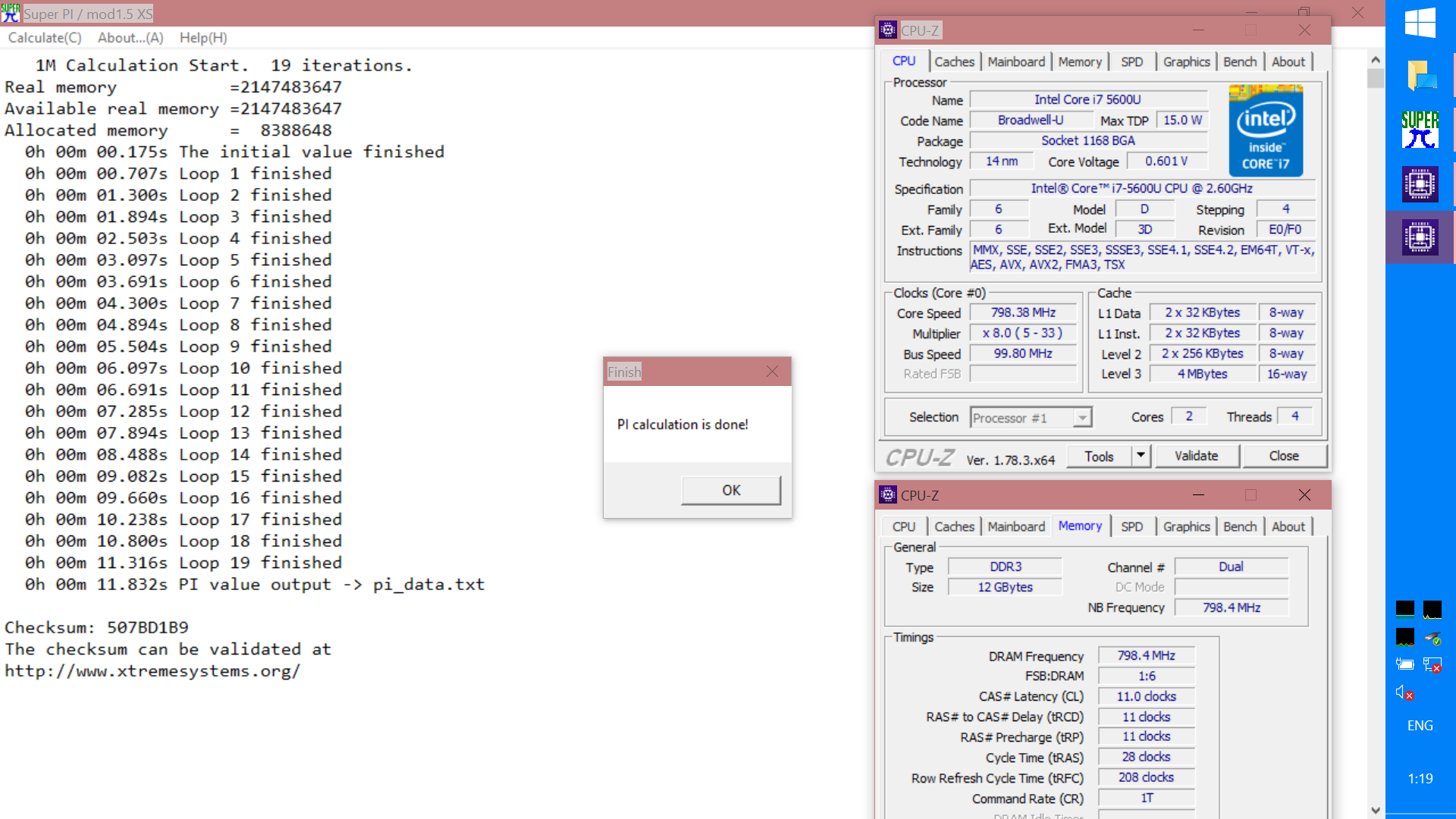Click the CAS# Latency 11.0 clocks value

1146,696
